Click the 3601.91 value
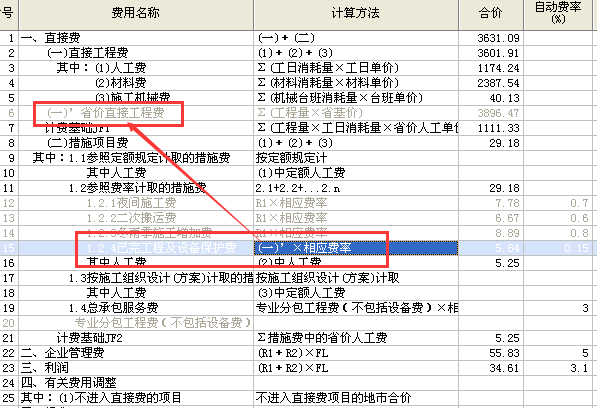Image resolution: width=597 pixels, height=408 pixels. [x=498, y=53]
